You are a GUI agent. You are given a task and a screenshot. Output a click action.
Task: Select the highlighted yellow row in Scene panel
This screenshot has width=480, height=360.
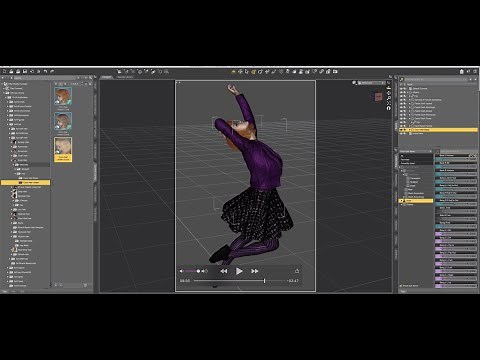tap(438, 130)
